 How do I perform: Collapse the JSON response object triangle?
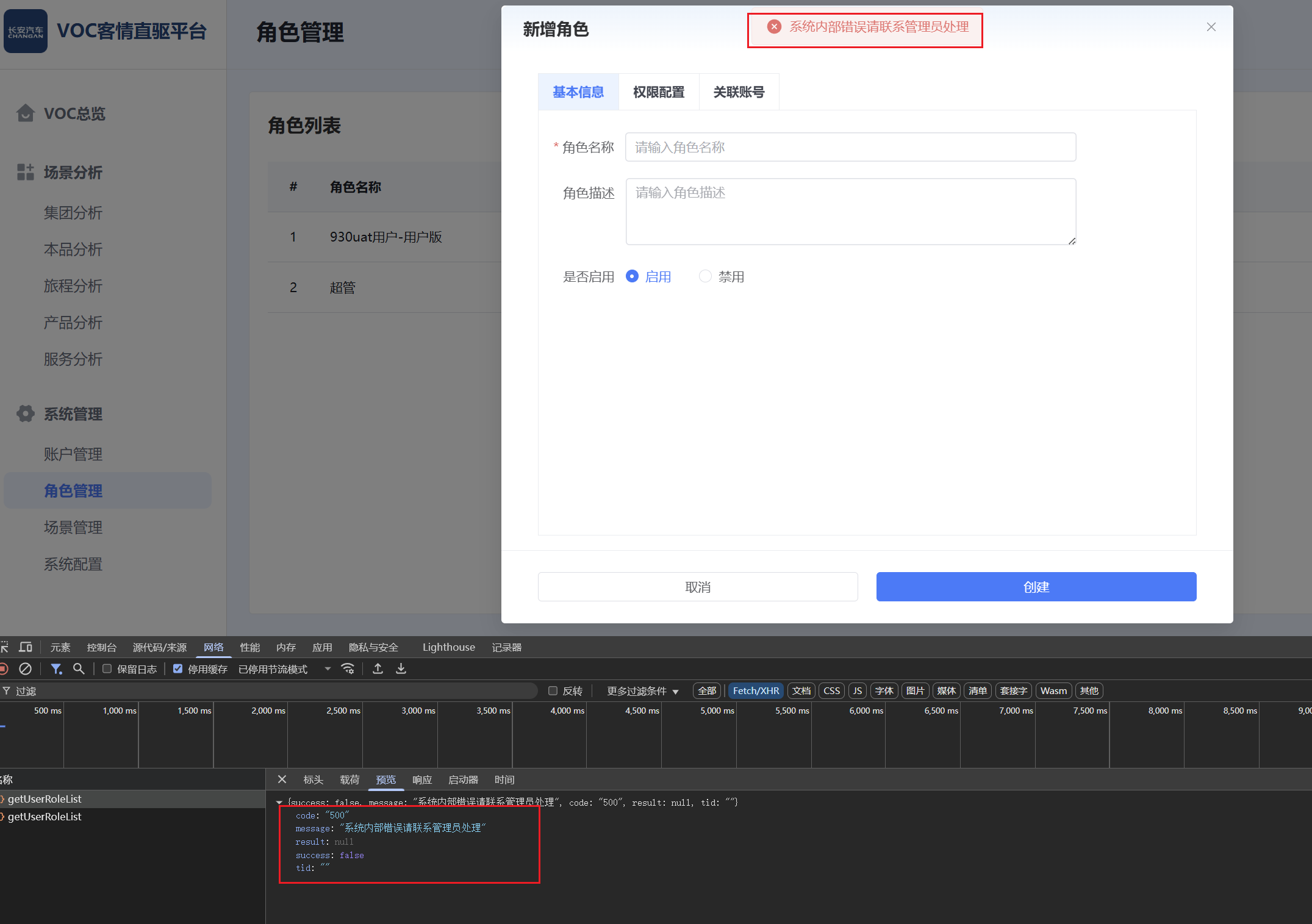(279, 803)
